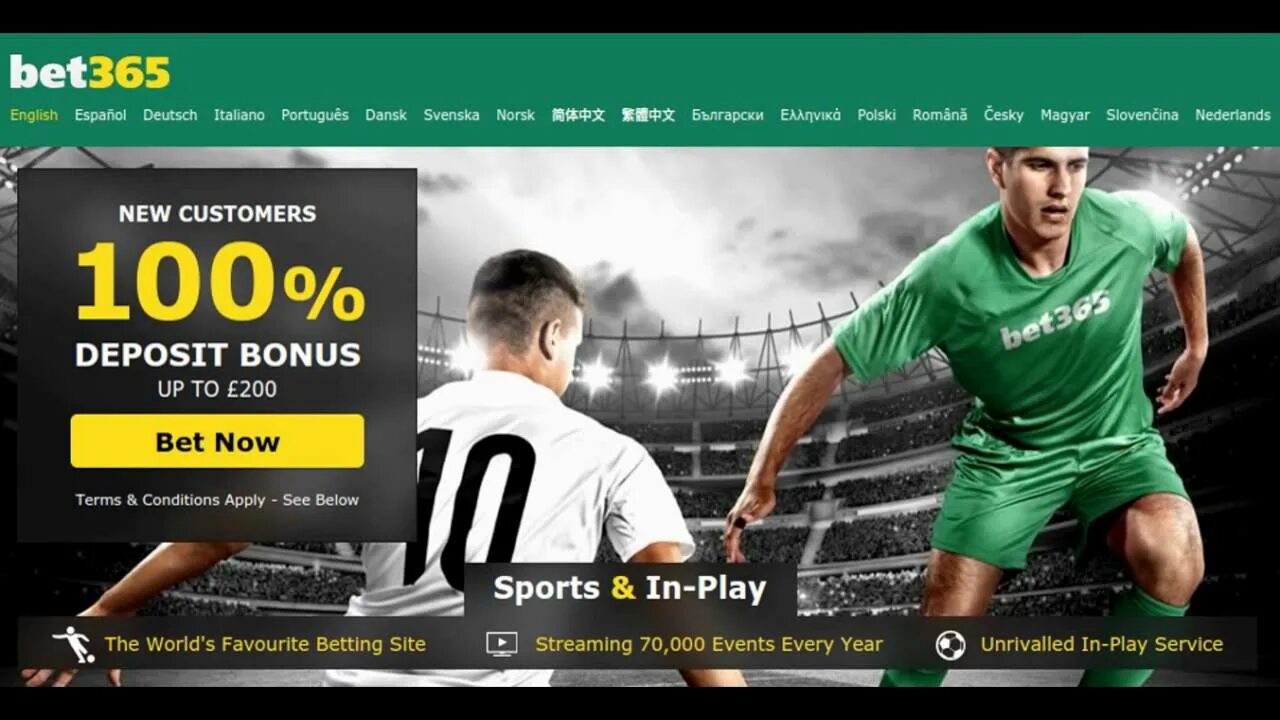
Task: Switch language to Deutsch
Action: pos(170,115)
